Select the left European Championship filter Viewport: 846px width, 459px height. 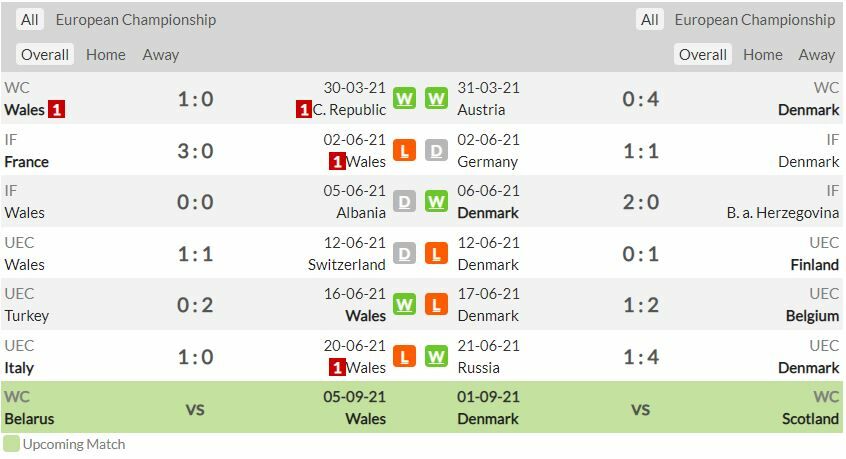[135, 20]
